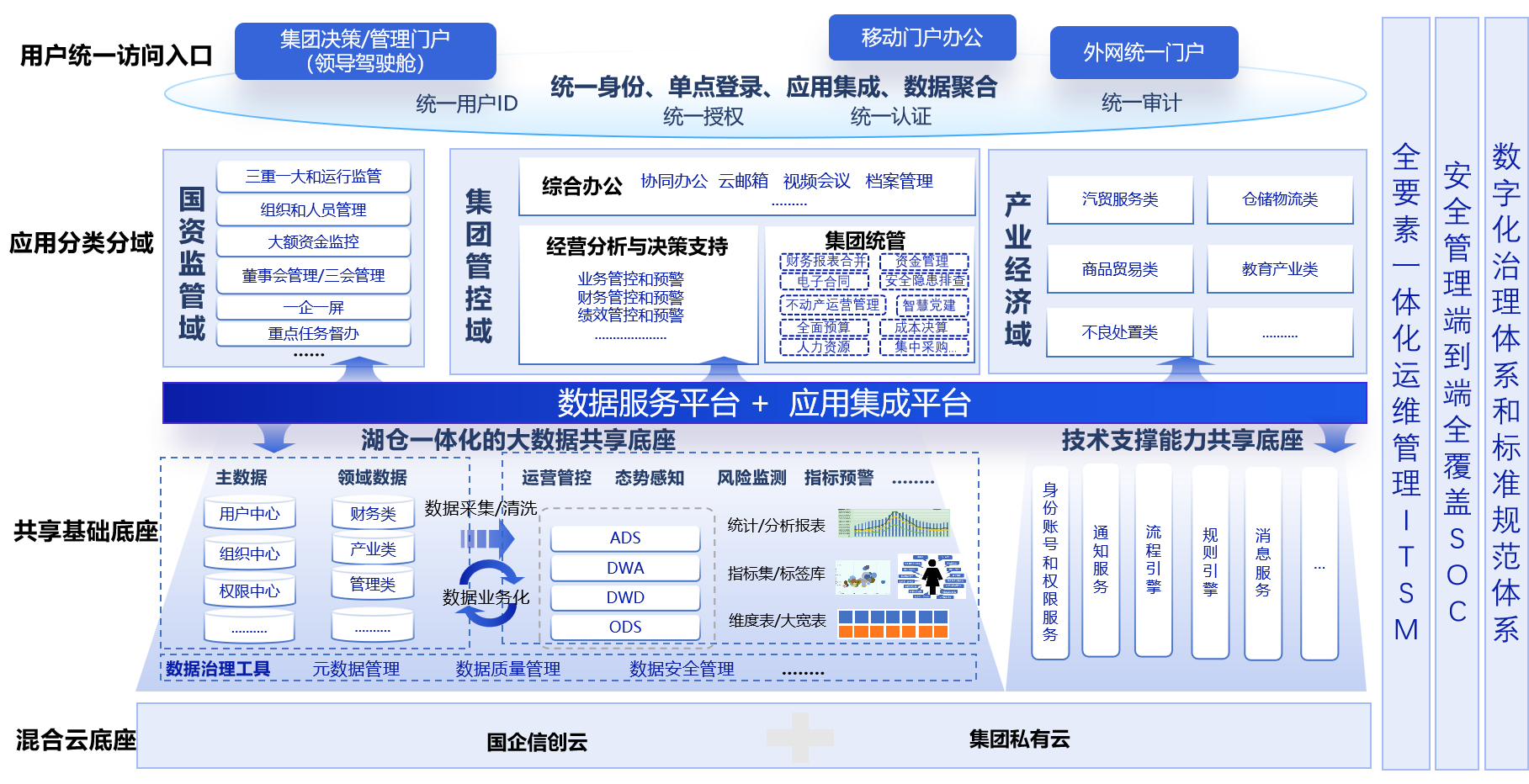This screenshot has height=784, width=1529.
Task: Select 协同办公 under 综合办公
Action: (x=674, y=181)
